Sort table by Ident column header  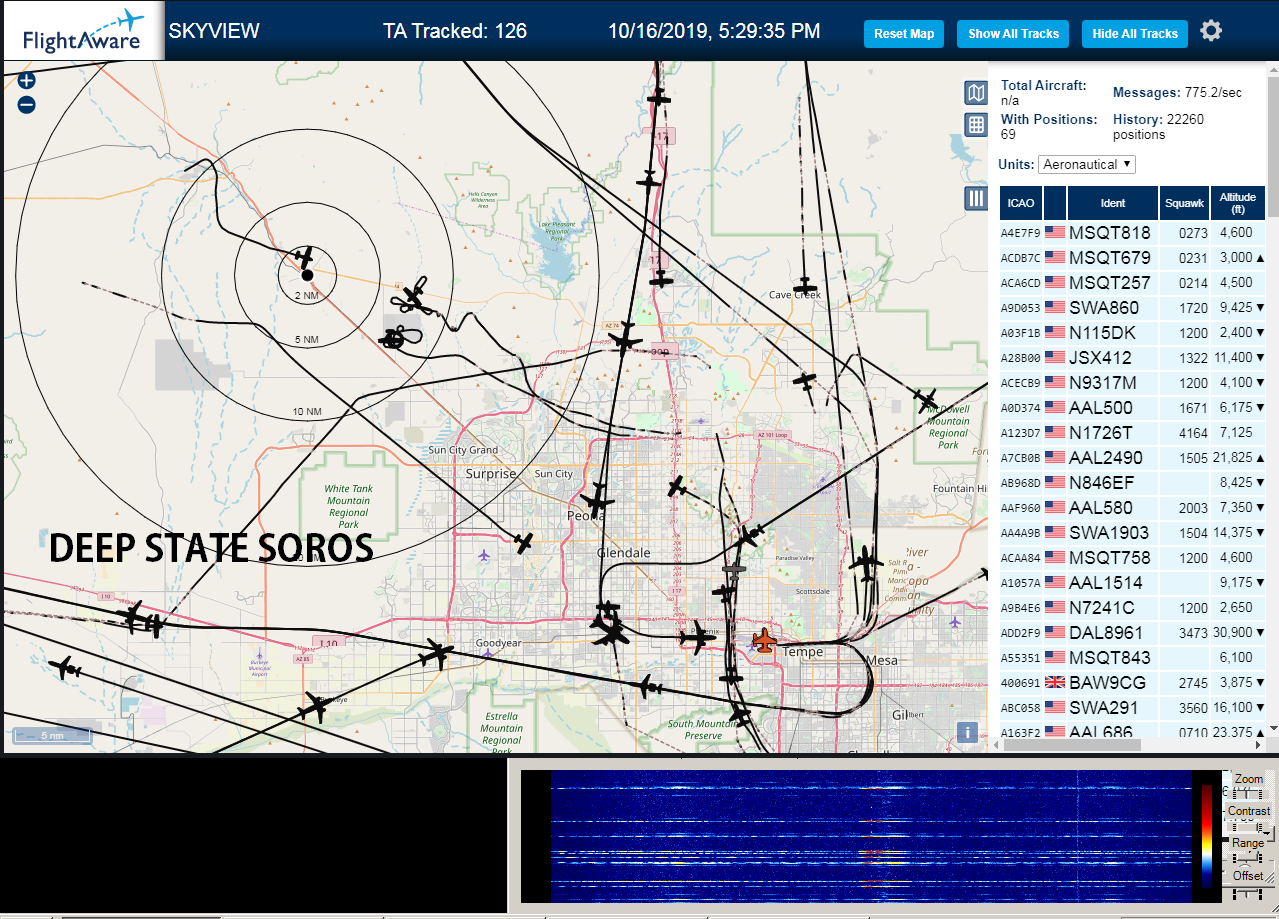pyautogui.click(x=1112, y=203)
